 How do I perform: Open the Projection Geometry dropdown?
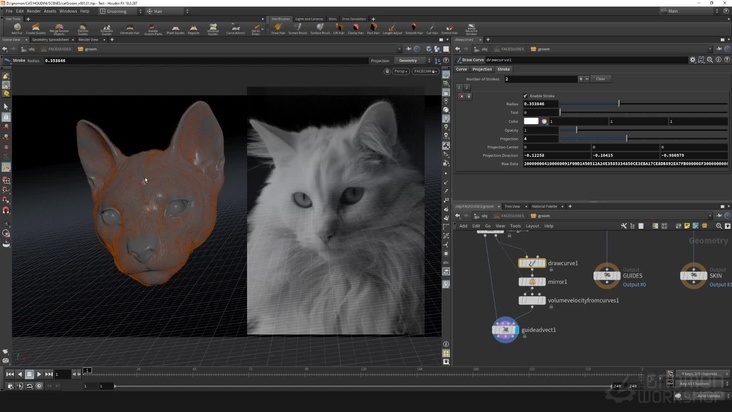pyautogui.click(x=412, y=60)
